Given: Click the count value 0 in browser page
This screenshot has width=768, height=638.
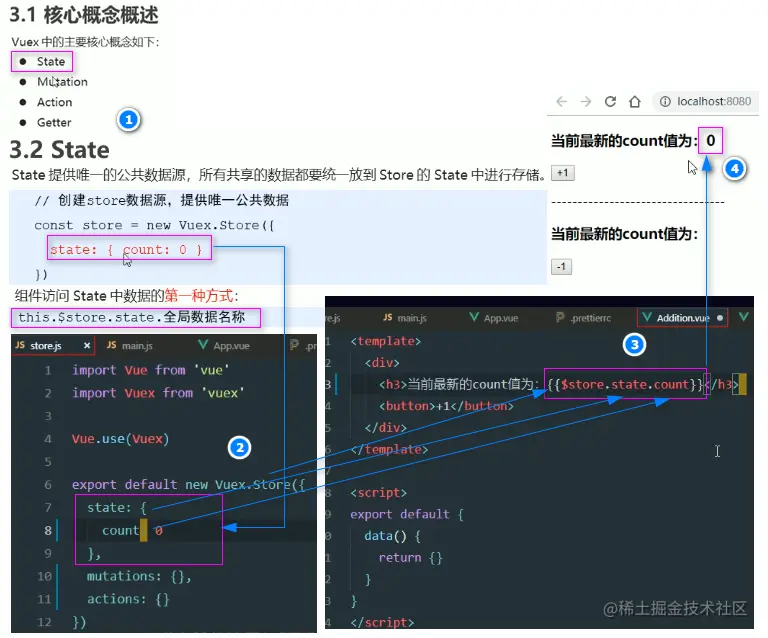Looking at the screenshot, I should [x=710, y=141].
